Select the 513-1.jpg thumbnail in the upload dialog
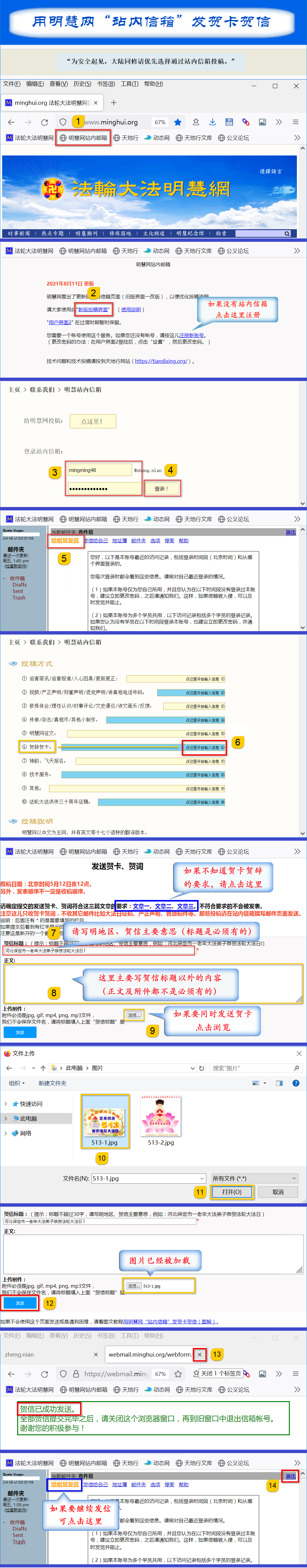 click(x=105, y=1122)
